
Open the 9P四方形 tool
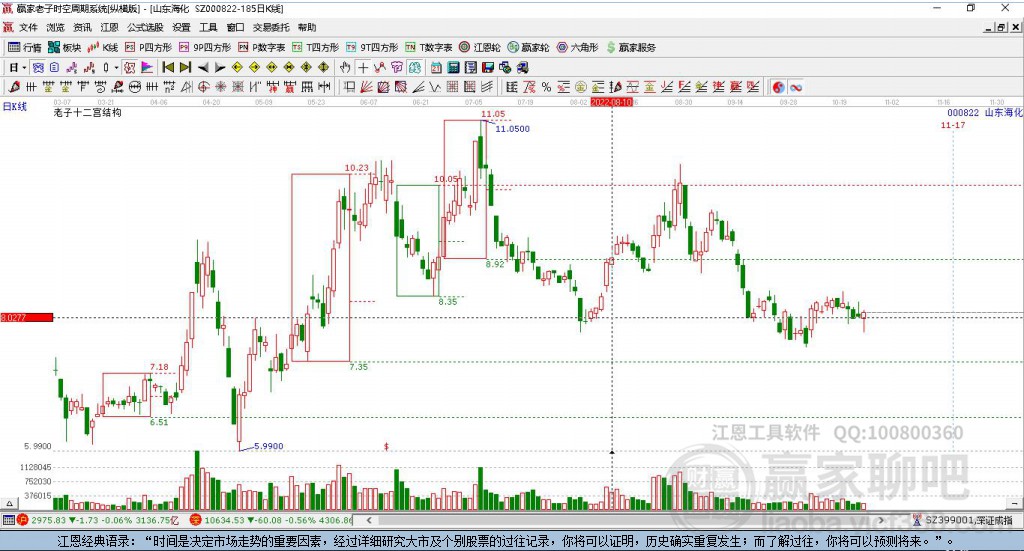(x=205, y=48)
